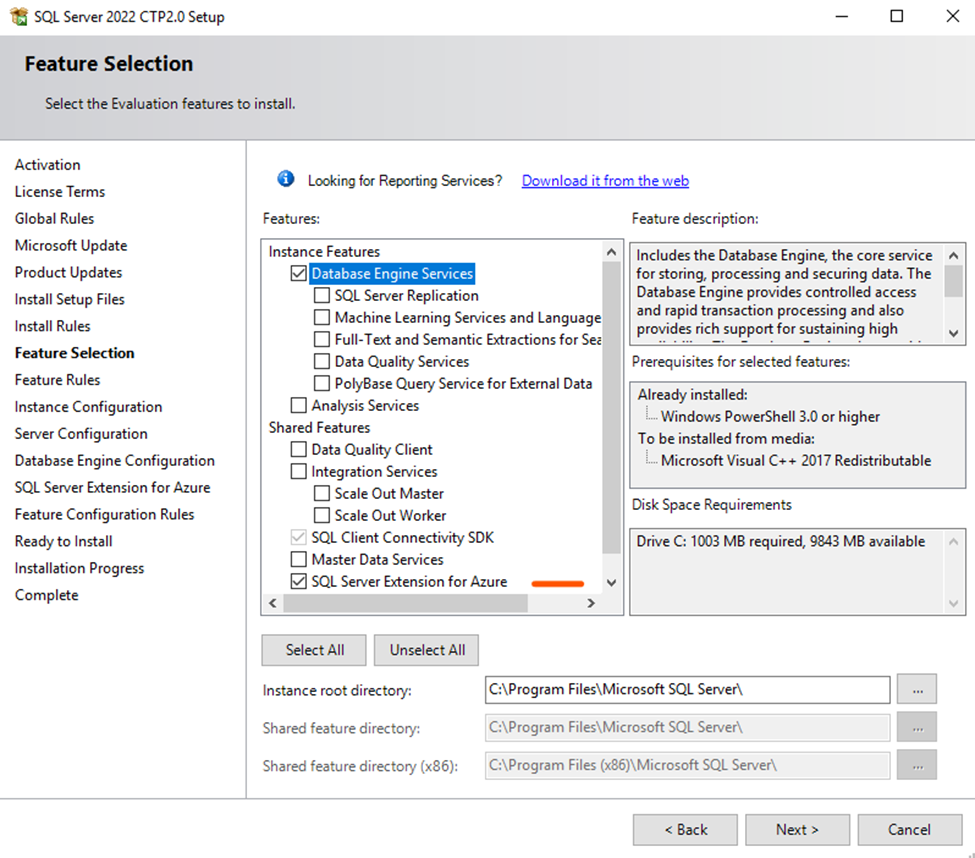The height and width of the screenshot is (858, 975).
Task: Click Microsoft Visual C++ 2017 Redistributable entry
Action: tap(796, 461)
